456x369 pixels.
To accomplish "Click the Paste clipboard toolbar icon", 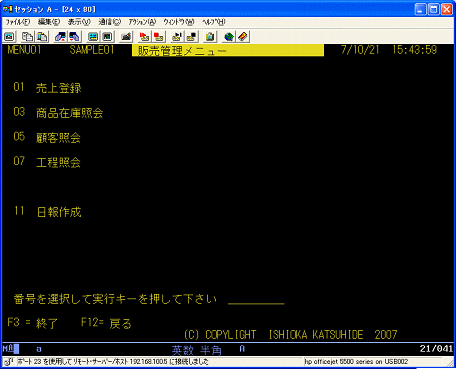I will 42,36.
